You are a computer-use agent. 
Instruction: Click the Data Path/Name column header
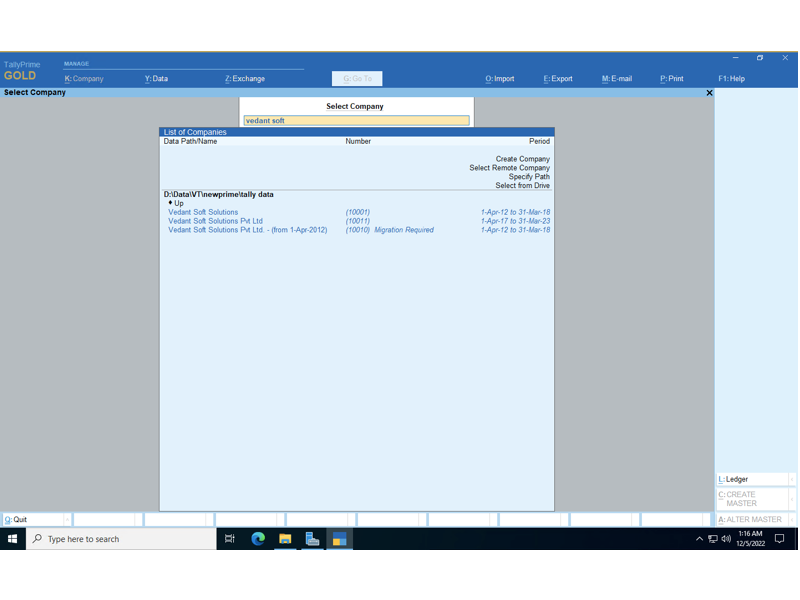190,141
